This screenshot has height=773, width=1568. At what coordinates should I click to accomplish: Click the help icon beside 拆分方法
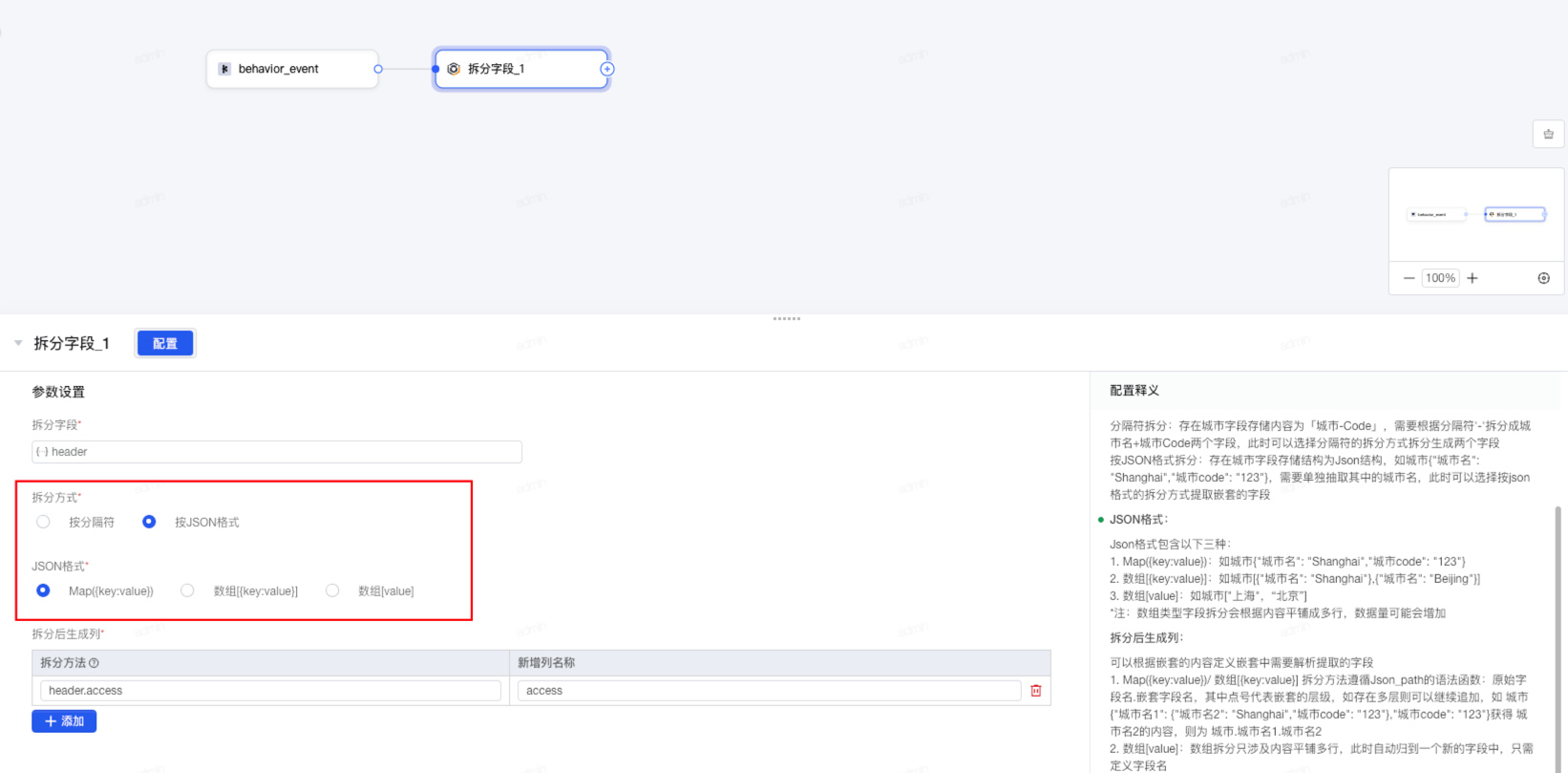(x=94, y=662)
